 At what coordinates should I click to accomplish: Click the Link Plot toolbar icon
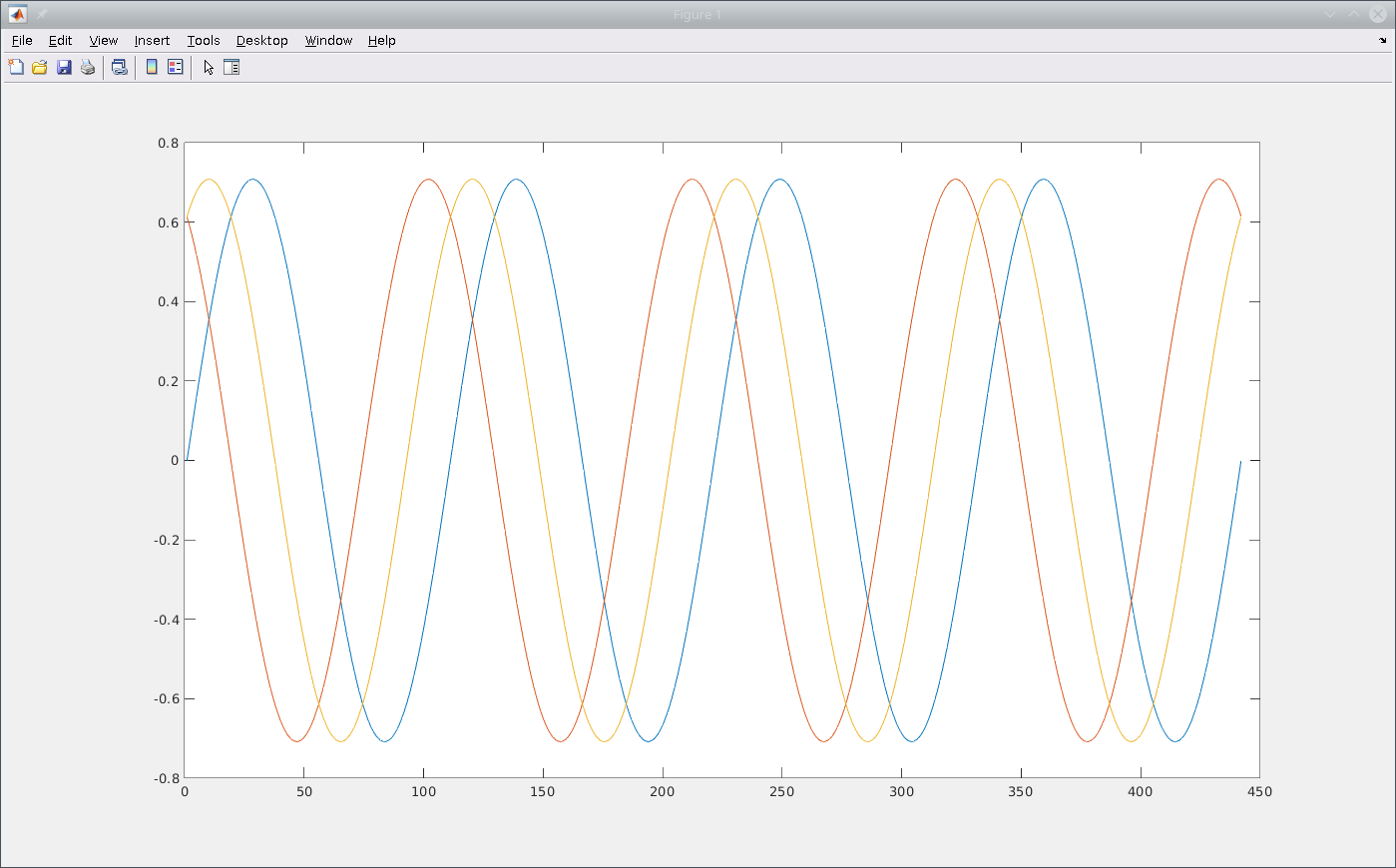[120, 67]
